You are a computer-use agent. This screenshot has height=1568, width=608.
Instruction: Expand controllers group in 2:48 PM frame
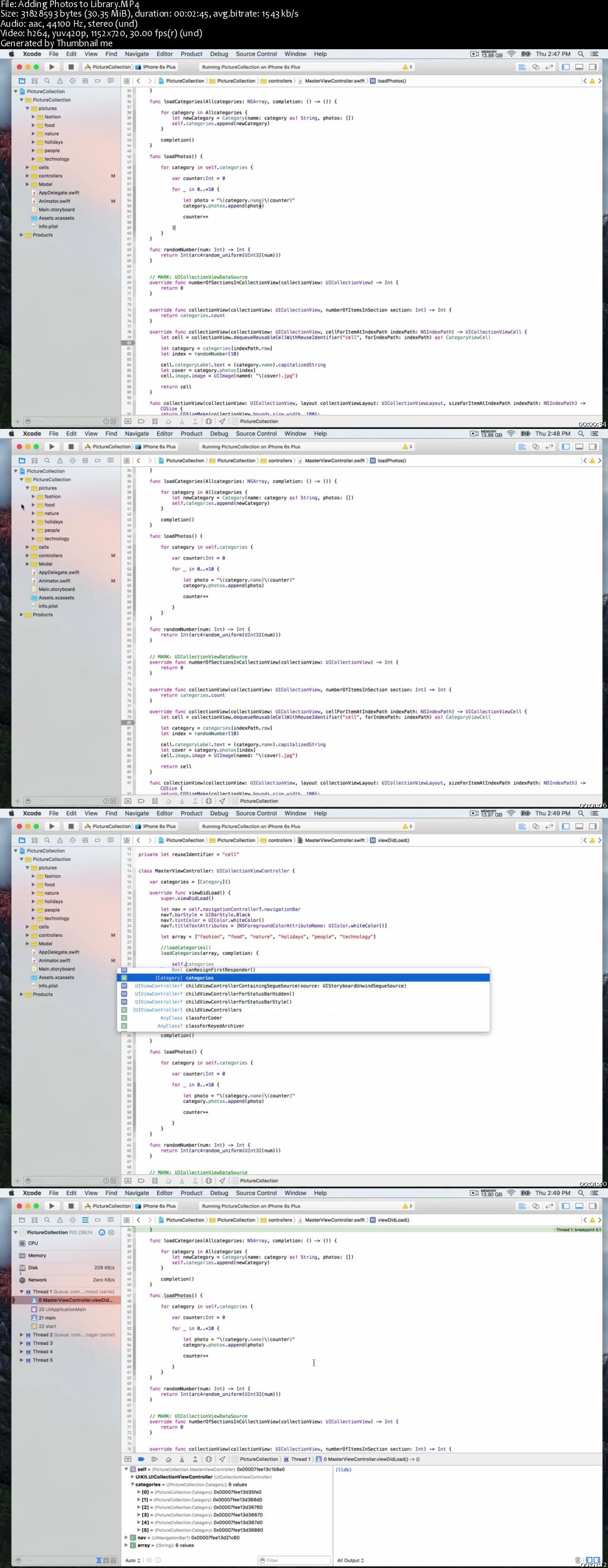click(x=27, y=556)
